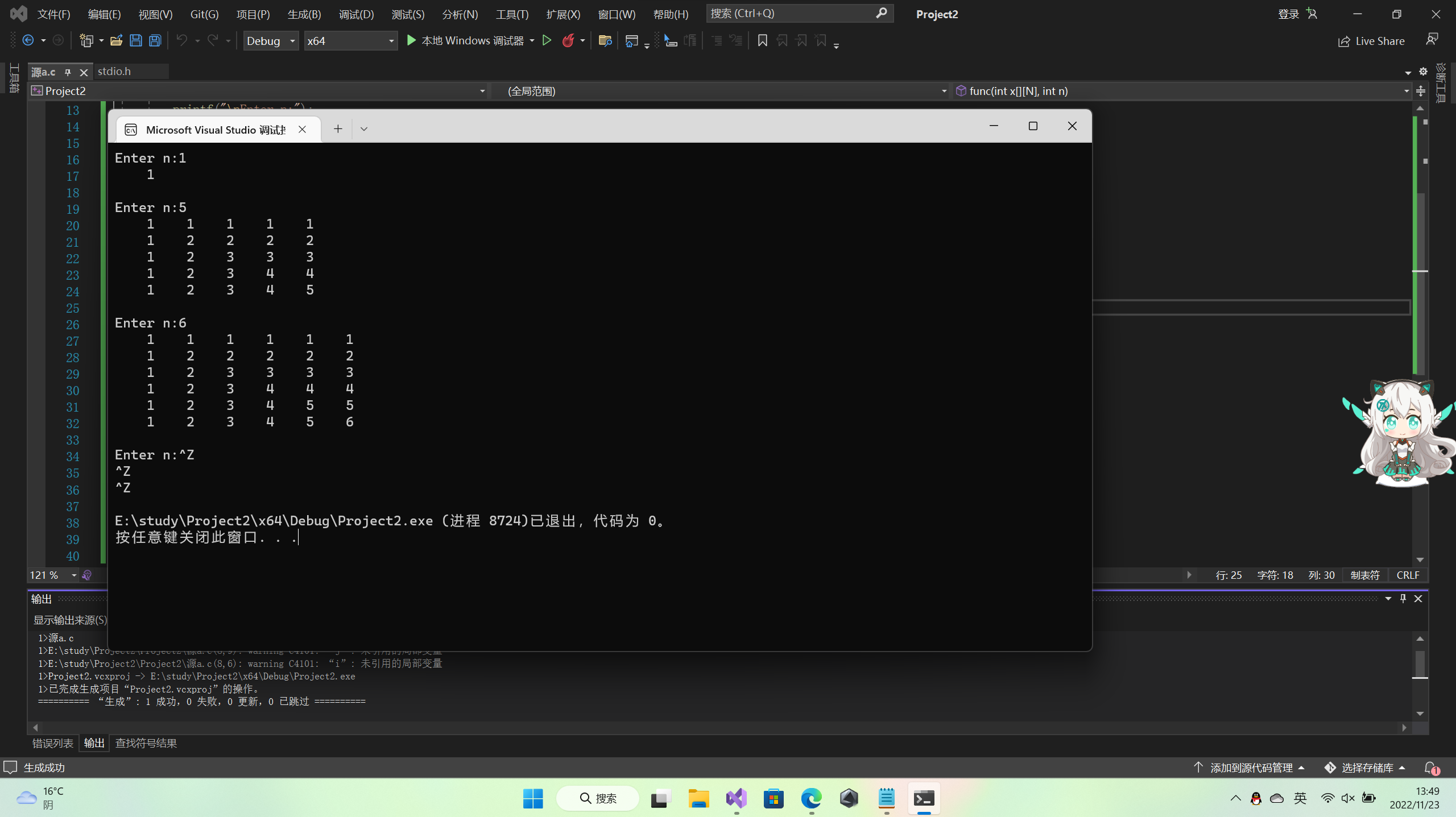Click the Save All toolbar icon
This screenshot has width=1456, height=817.
(x=155, y=40)
